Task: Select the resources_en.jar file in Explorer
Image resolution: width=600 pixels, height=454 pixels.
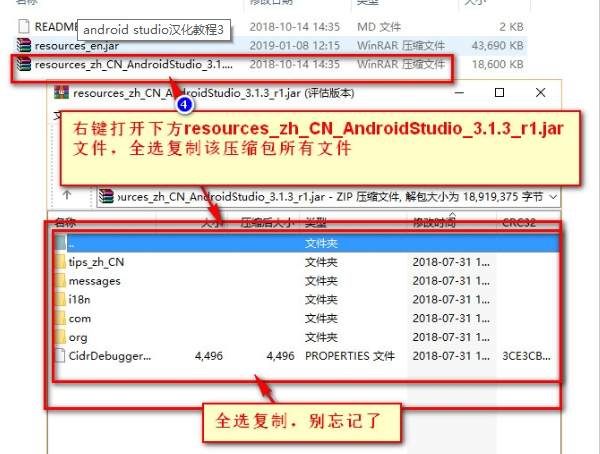Action: coord(271,46)
